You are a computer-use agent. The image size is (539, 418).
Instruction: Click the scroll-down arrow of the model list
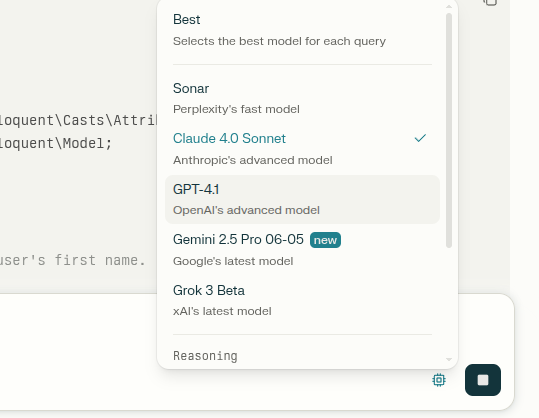click(x=449, y=360)
